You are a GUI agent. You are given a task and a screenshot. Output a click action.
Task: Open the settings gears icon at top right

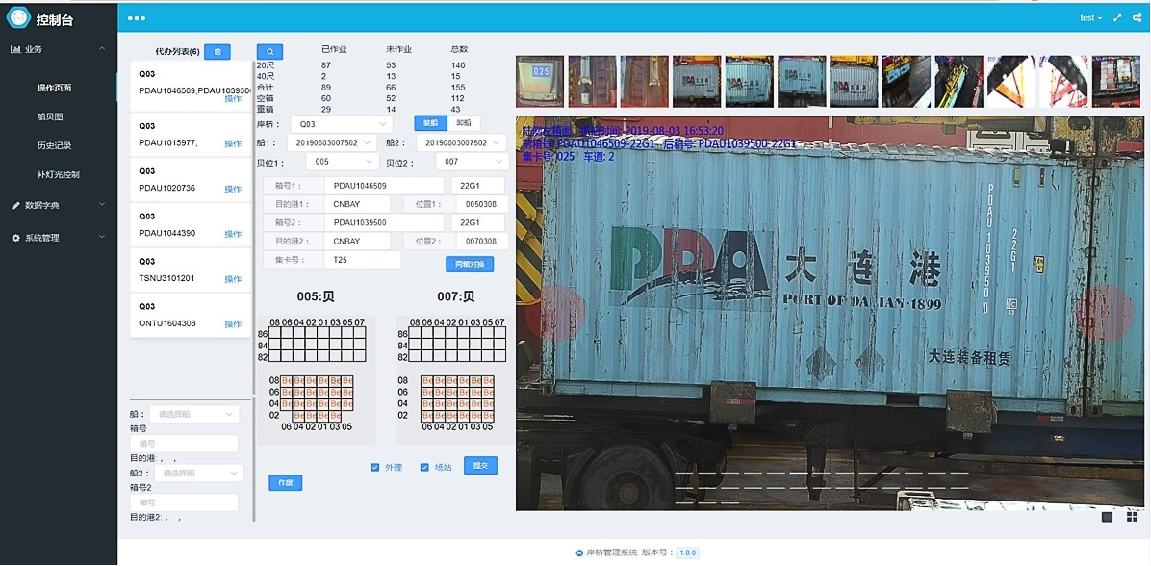point(1137,18)
